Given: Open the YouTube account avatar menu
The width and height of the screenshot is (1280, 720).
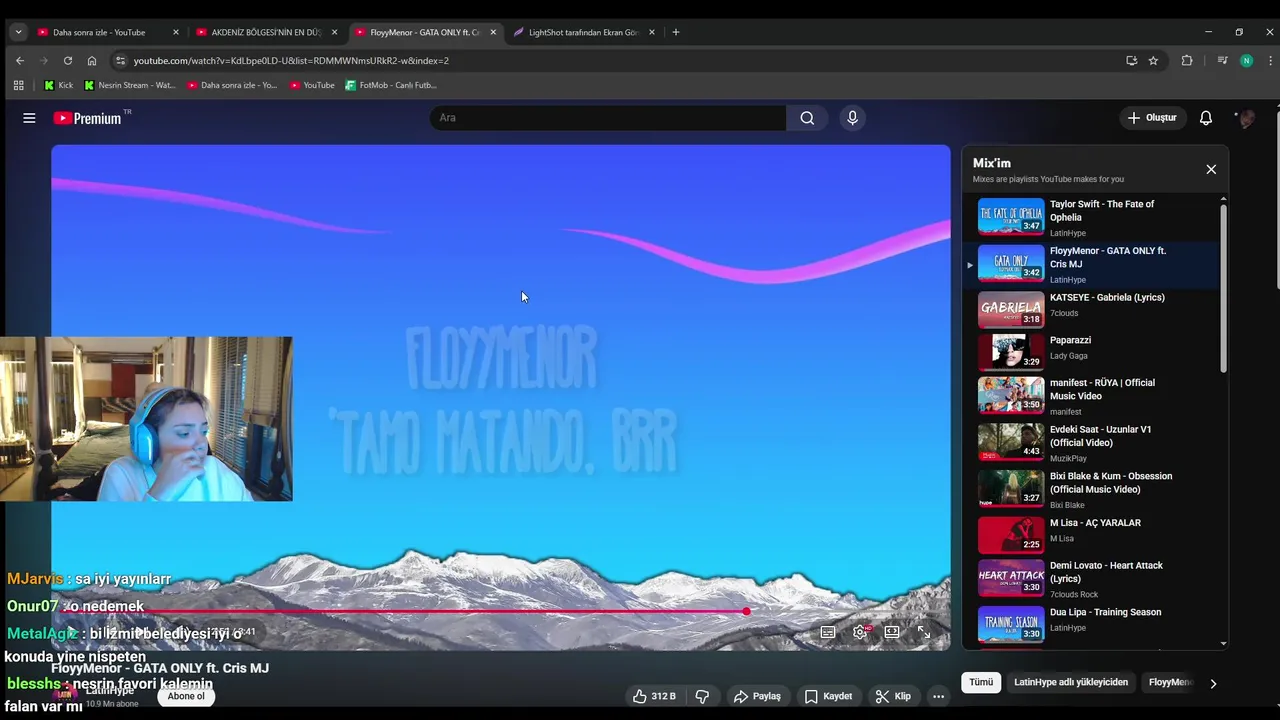Looking at the screenshot, I should coord(1246,118).
